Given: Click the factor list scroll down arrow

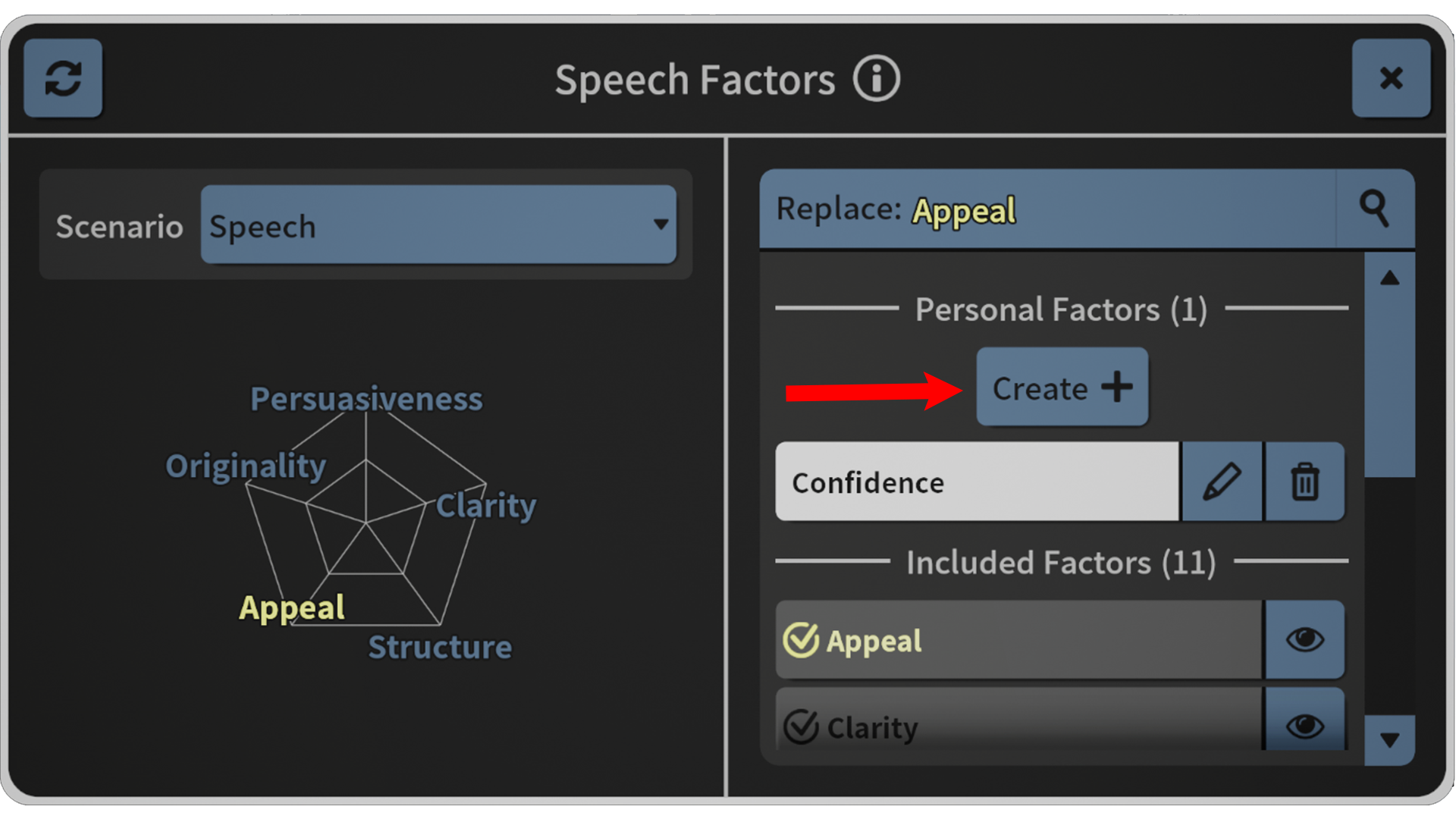Looking at the screenshot, I should (x=1389, y=740).
